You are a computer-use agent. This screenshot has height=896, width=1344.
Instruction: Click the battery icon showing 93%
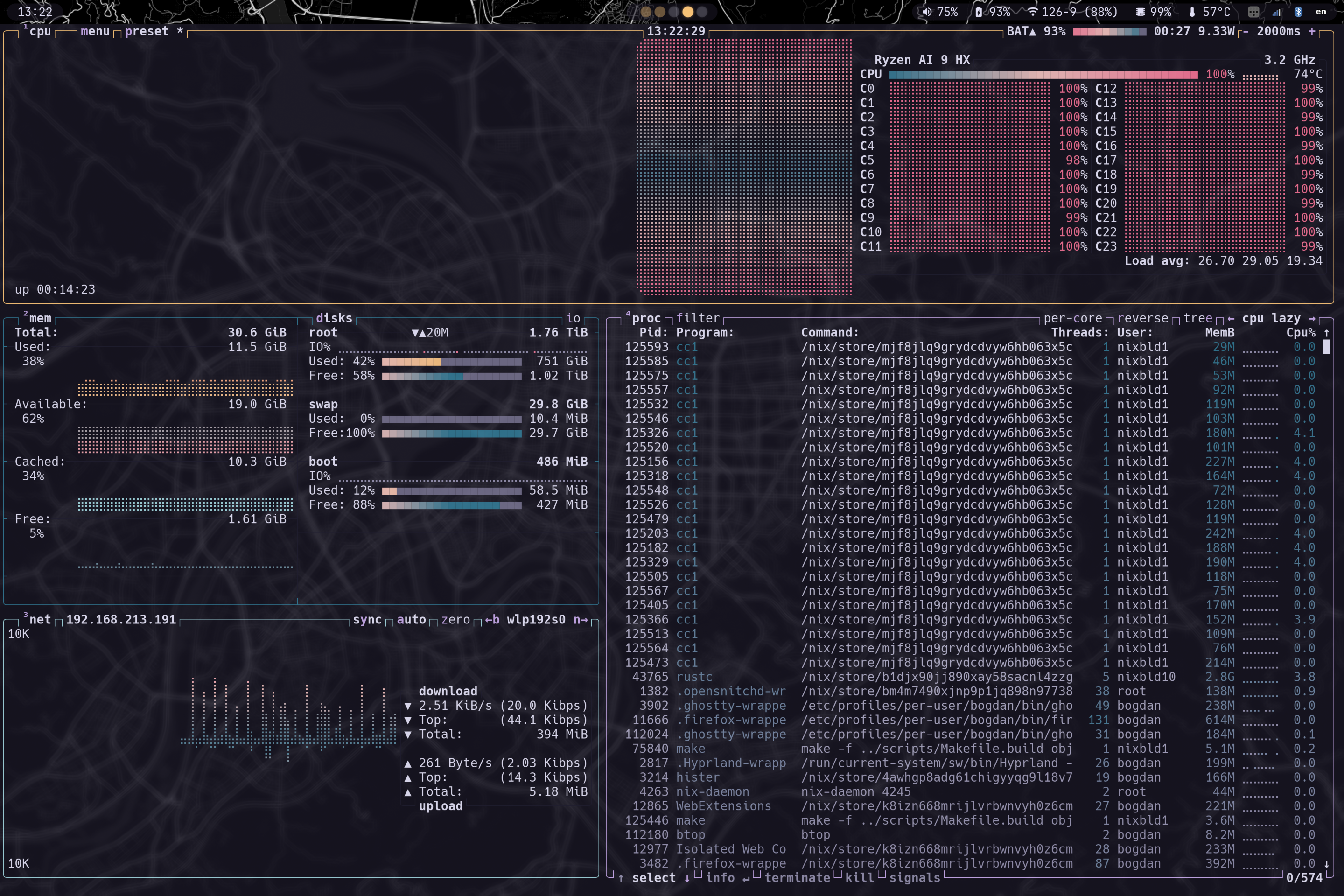coord(978,12)
